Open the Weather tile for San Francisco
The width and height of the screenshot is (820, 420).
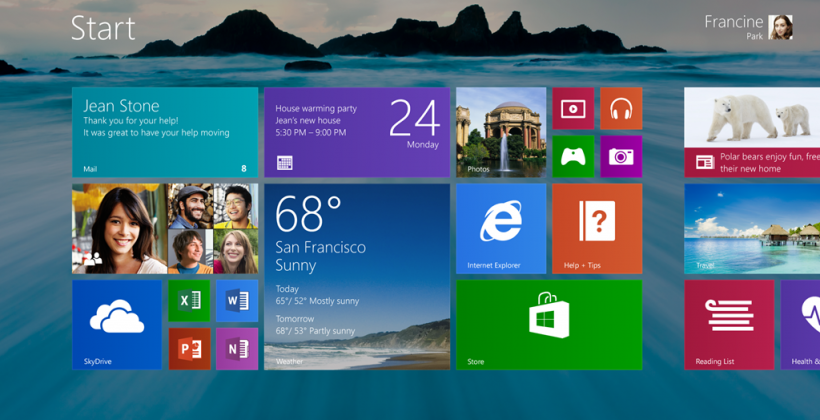tap(357, 277)
